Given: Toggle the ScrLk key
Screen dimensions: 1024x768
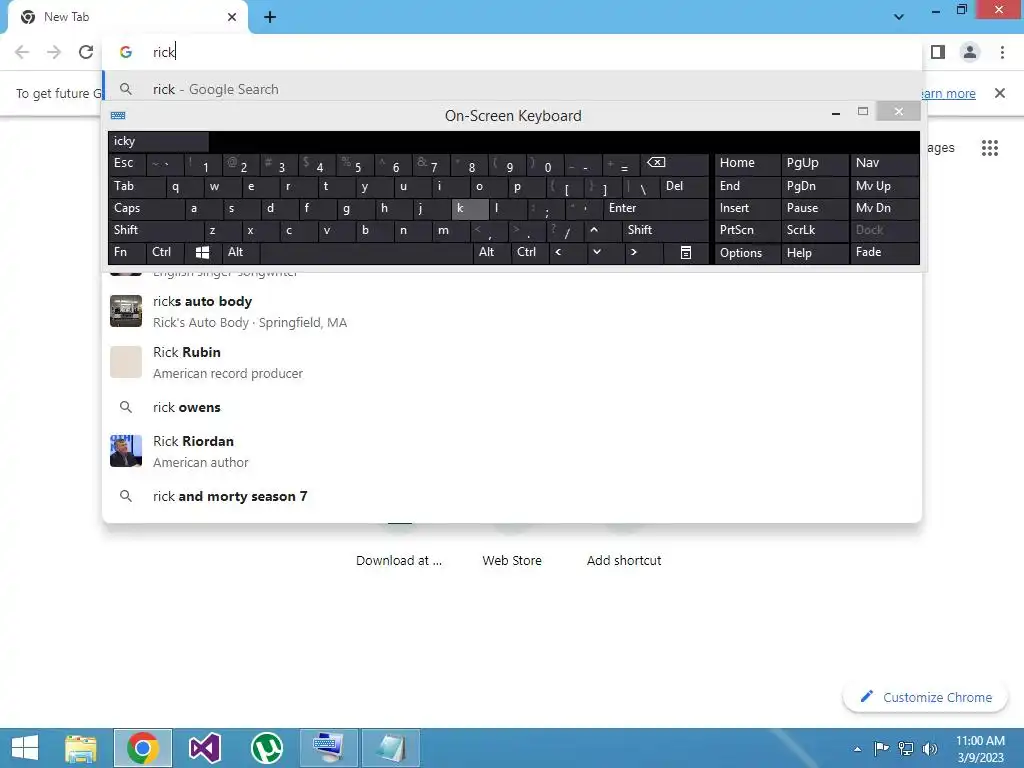Looking at the screenshot, I should click(x=814, y=230).
